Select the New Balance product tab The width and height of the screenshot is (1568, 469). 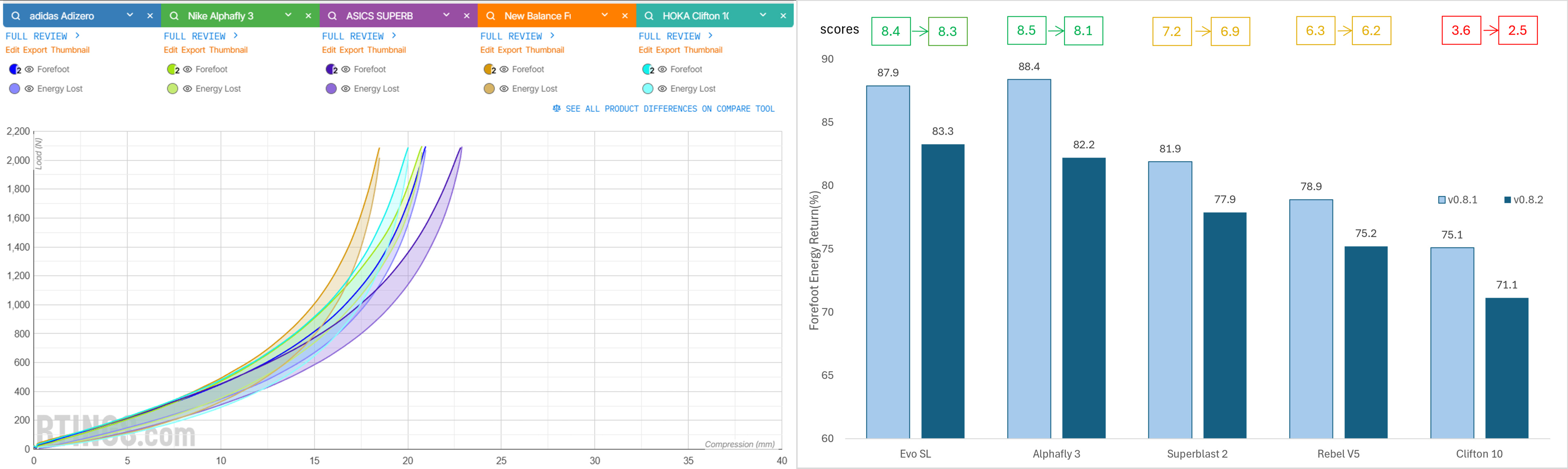[x=537, y=16]
